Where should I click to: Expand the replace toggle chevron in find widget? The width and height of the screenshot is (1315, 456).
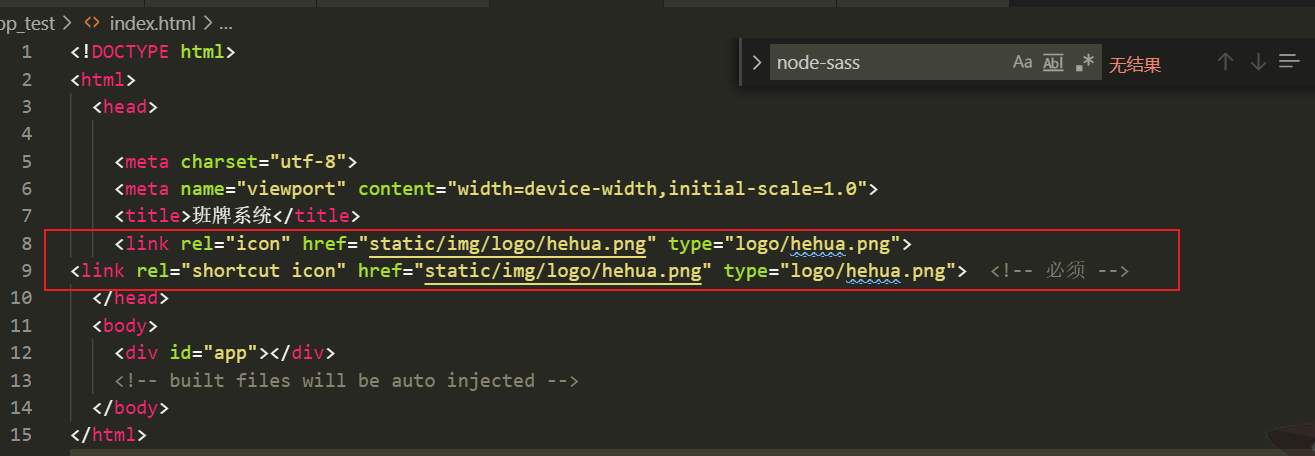(756, 62)
